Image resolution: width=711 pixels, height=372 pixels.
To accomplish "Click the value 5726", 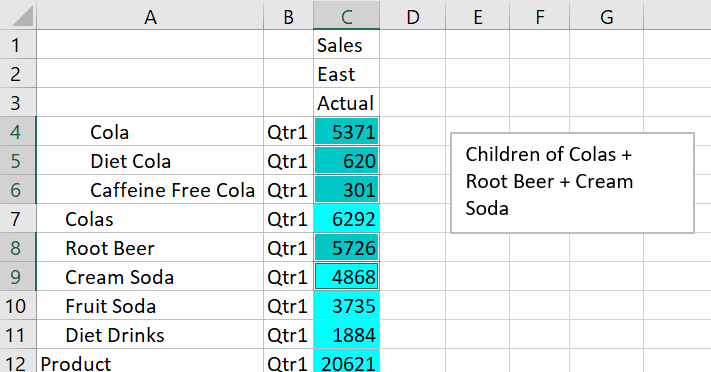I will [346, 248].
